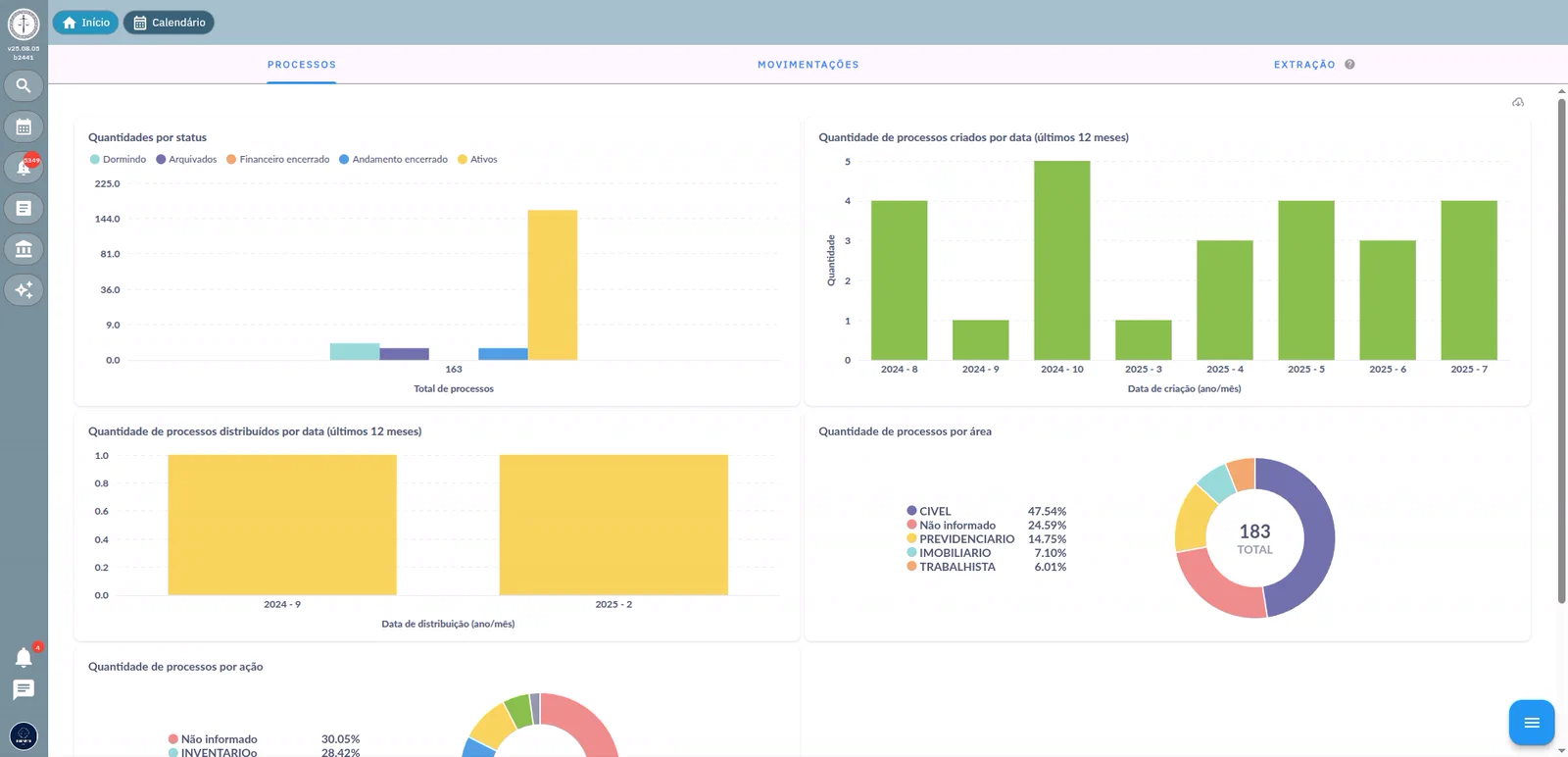Open alerts bell with red badge in sidebar
The image size is (1568, 757).
click(24, 168)
